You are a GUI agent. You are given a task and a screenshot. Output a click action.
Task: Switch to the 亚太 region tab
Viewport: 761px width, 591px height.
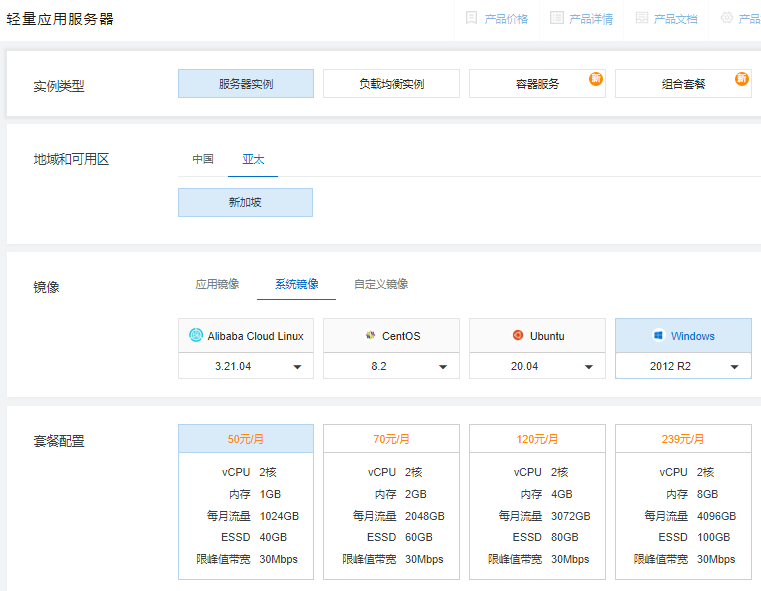tap(253, 159)
